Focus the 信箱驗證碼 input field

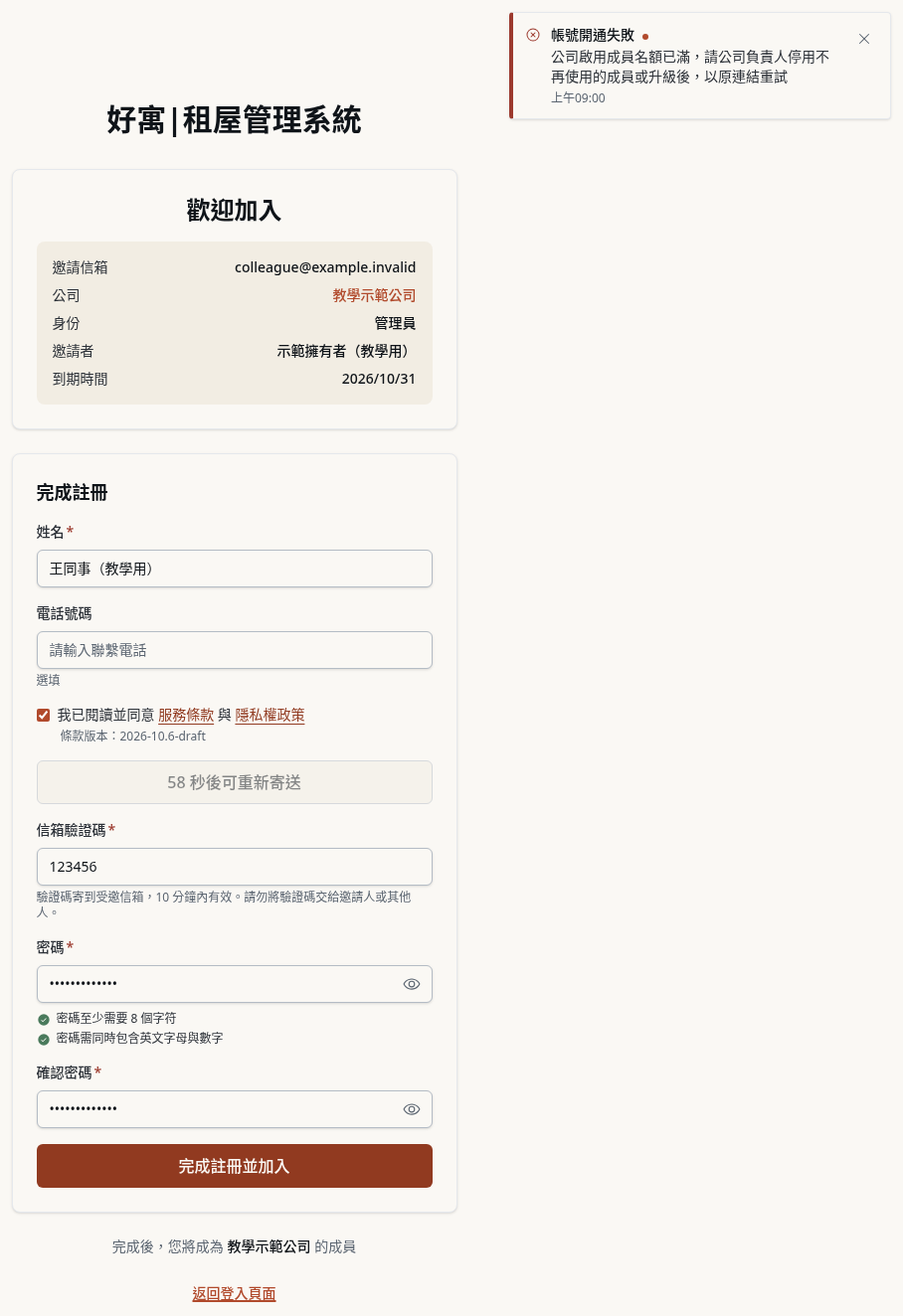[x=235, y=867]
